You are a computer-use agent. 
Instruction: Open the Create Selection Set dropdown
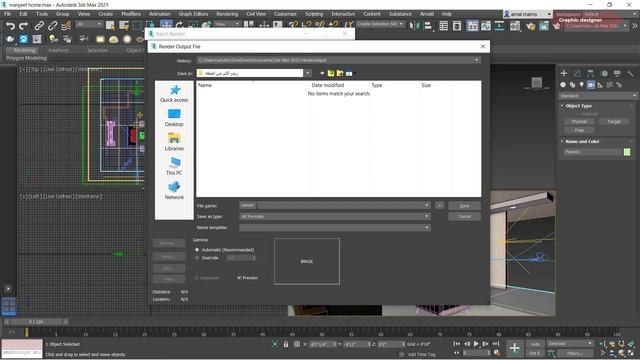click(380, 24)
